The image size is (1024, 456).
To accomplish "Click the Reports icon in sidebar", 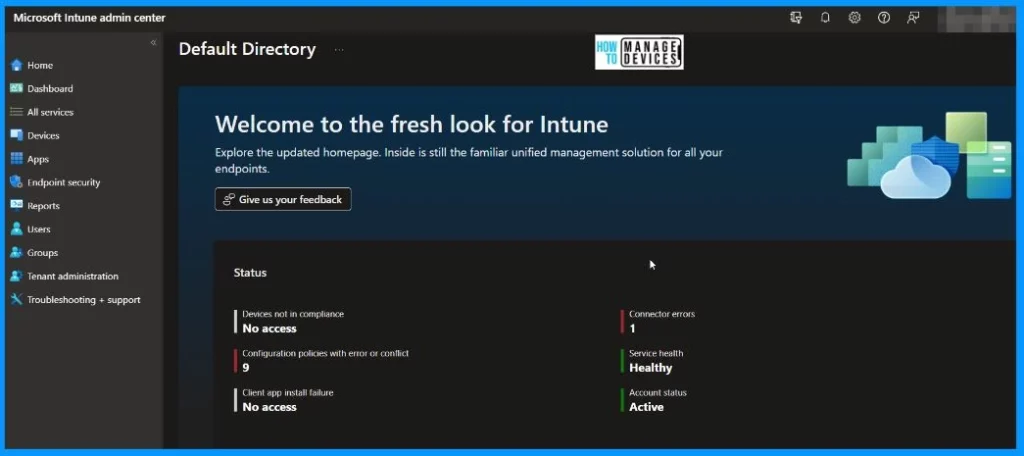I will [16, 206].
